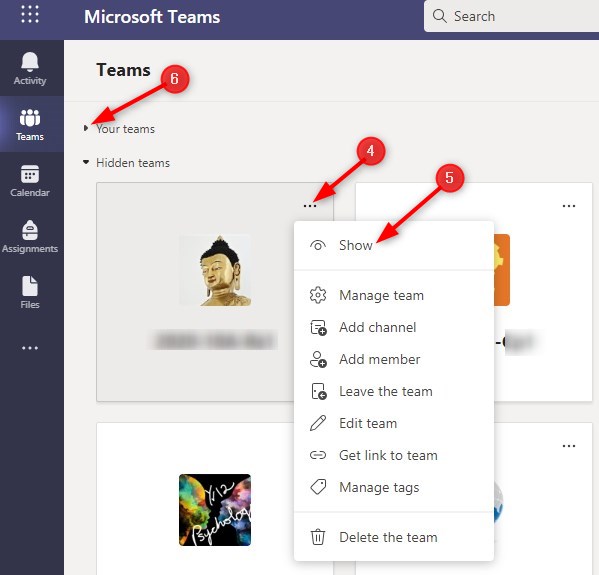The width and height of the screenshot is (599, 575).
Task: Select Get link to team entry
Action: point(394,455)
